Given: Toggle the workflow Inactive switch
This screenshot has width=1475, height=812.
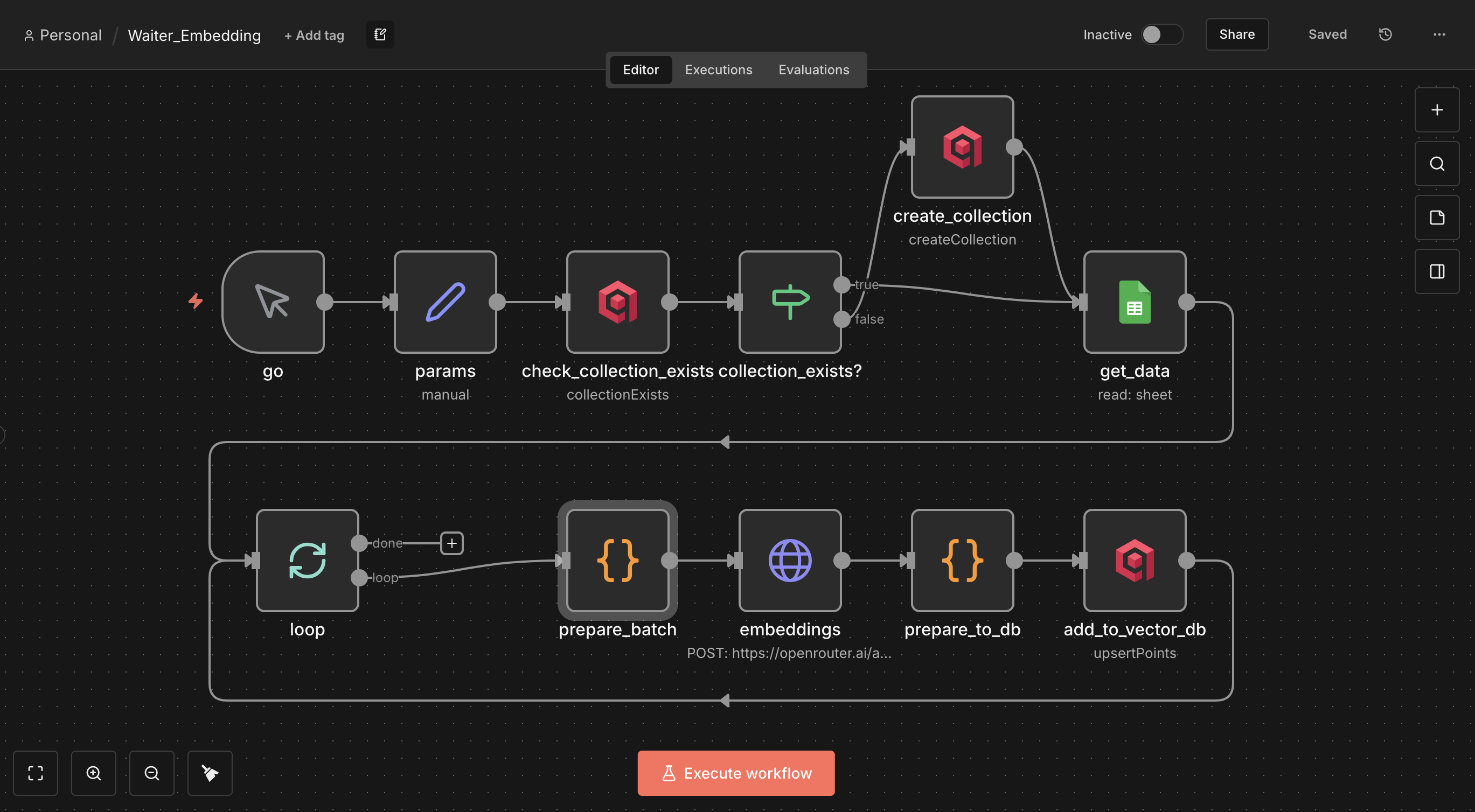Looking at the screenshot, I should pyautogui.click(x=1161, y=35).
